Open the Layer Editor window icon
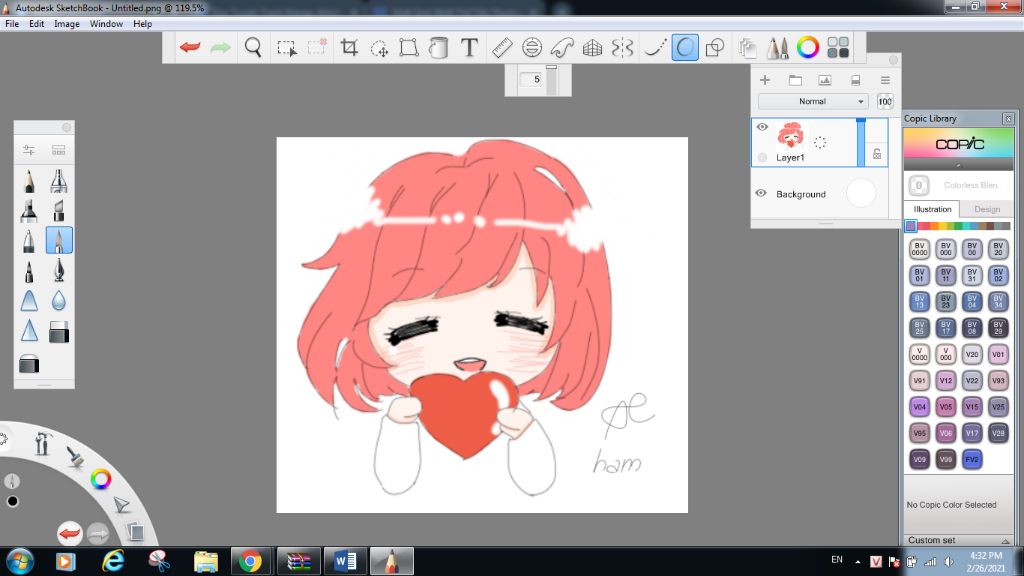Viewport: 1024px width, 576px height. (747, 47)
